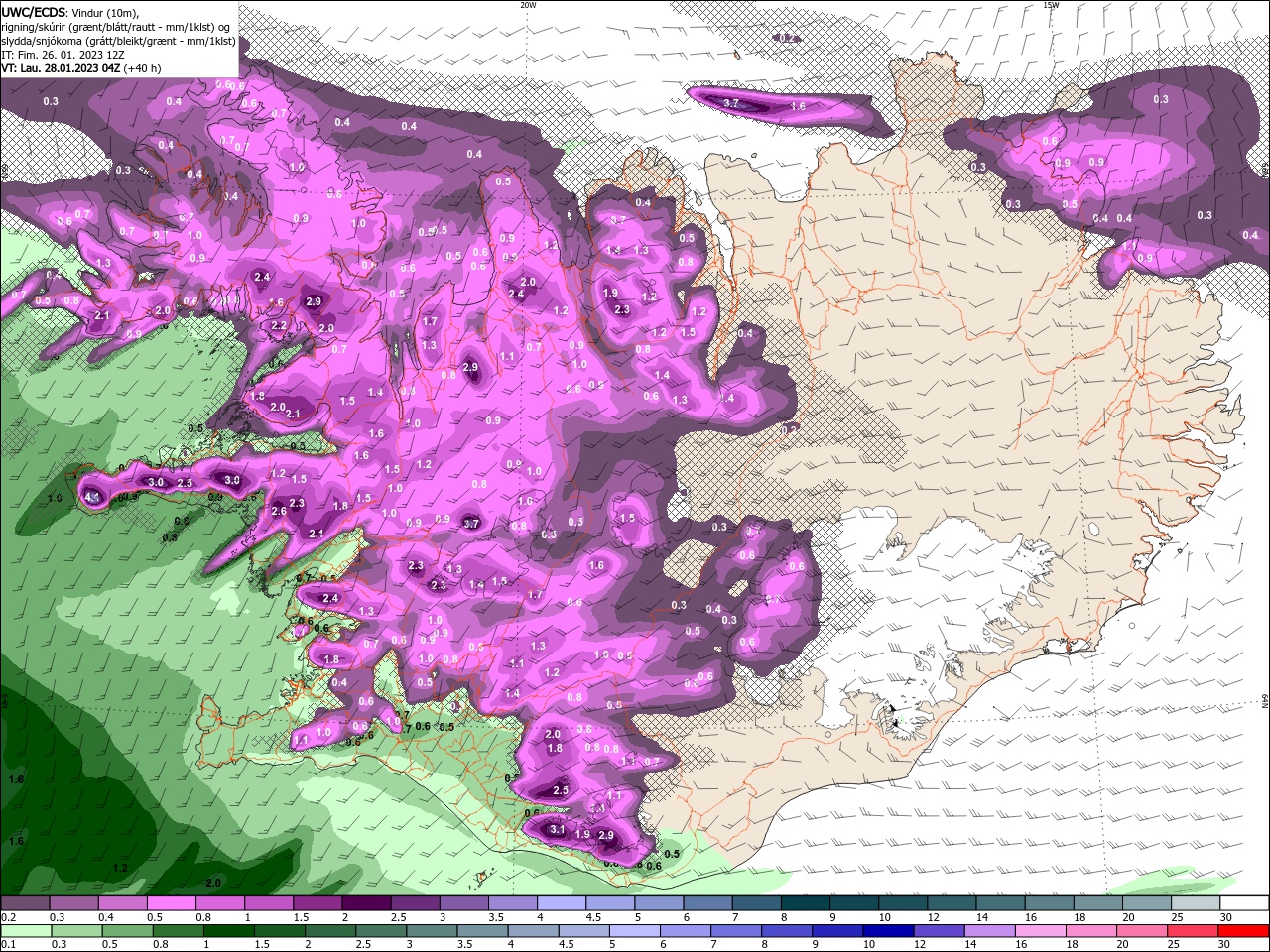The image size is (1270, 952).
Task: Click the 'rigning/skúrir' description line
Action: (x=115, y=27)
